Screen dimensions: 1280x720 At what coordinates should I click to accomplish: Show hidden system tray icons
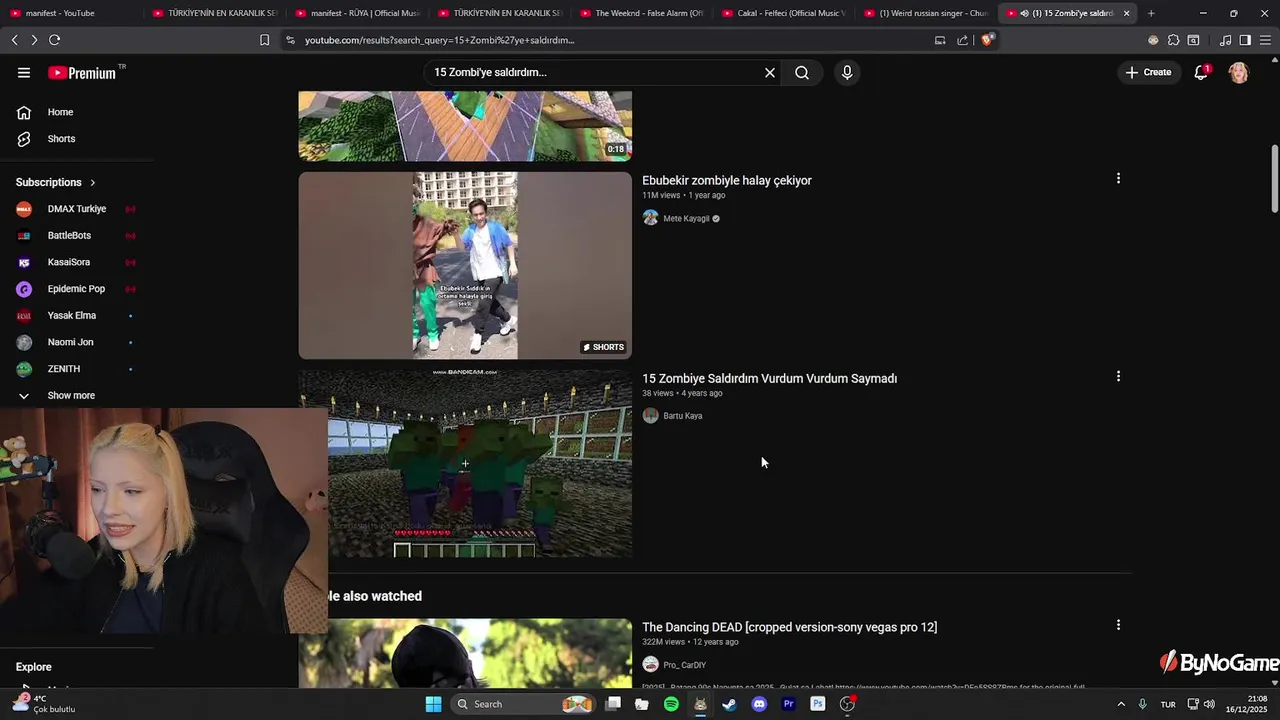[1120, 704]
